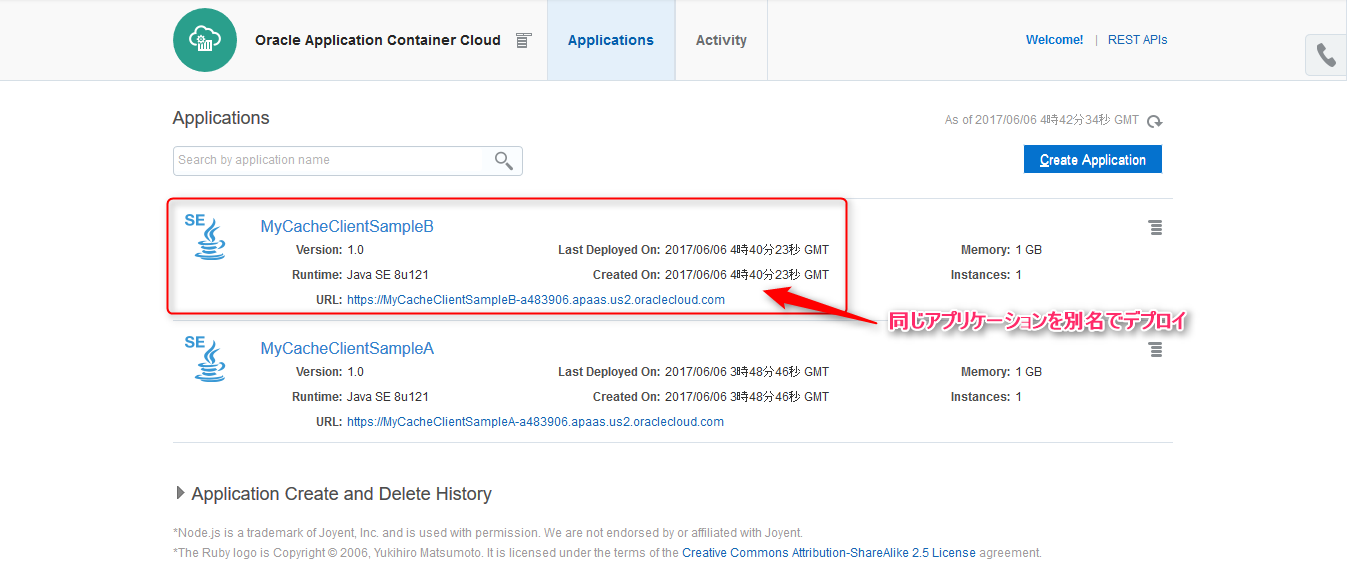Click the Create Application button
Image resolution: width=1347 pixels, height=561 pixels.
click(x=1093, y=159)
